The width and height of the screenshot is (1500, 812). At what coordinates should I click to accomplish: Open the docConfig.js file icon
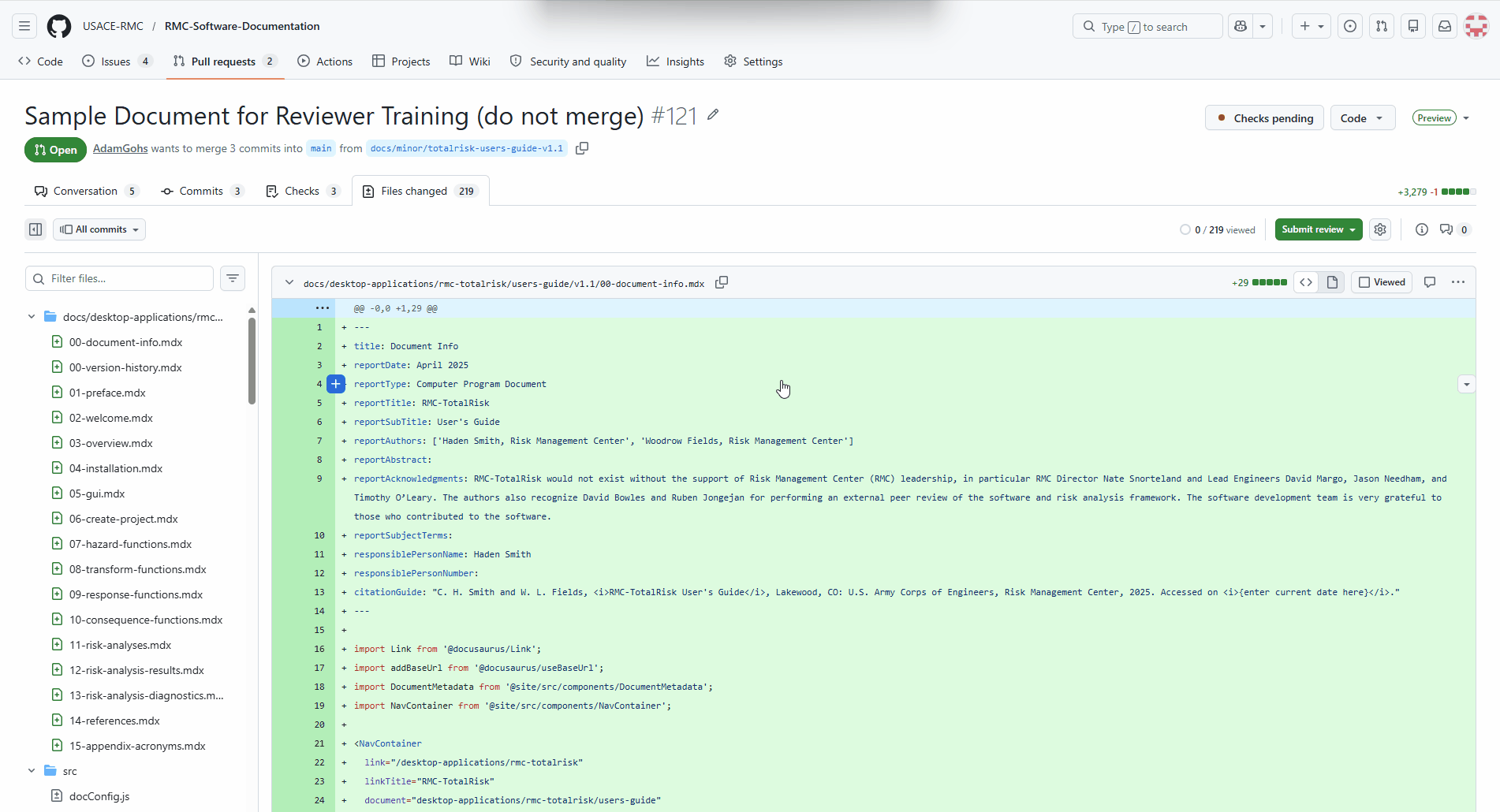click(57, 795)
